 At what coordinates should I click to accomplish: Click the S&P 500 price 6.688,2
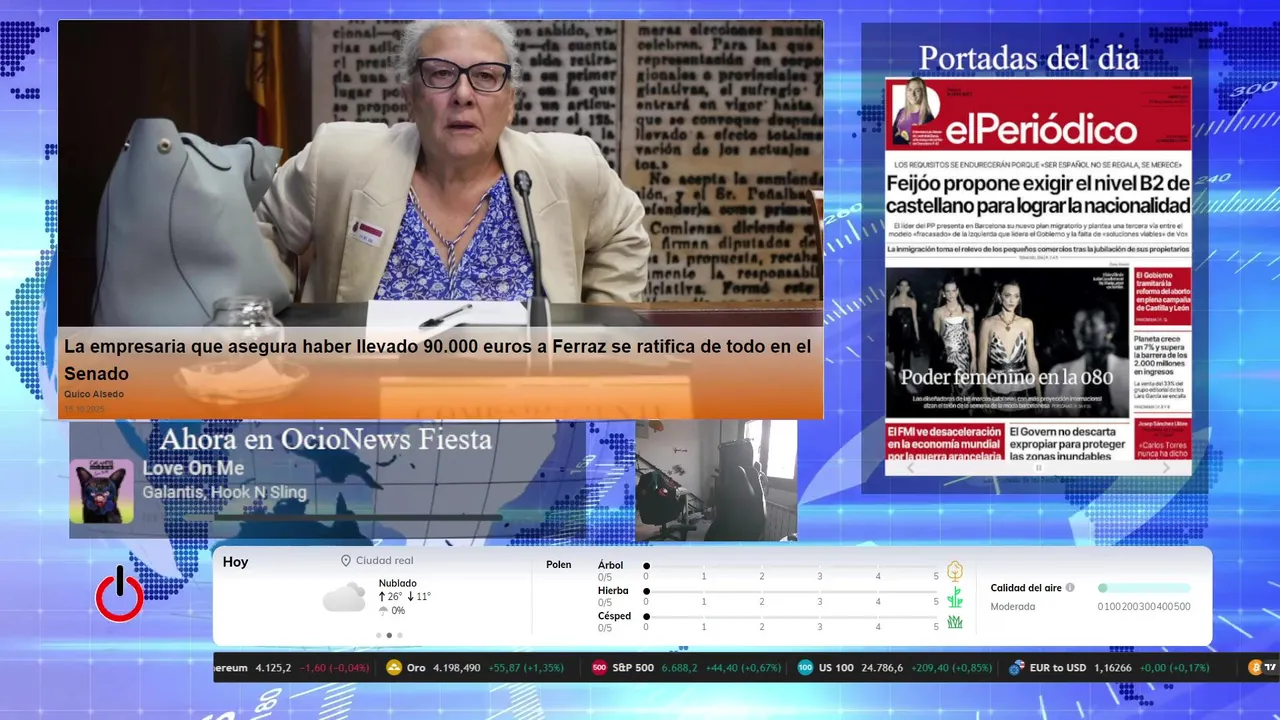[679, 668]
